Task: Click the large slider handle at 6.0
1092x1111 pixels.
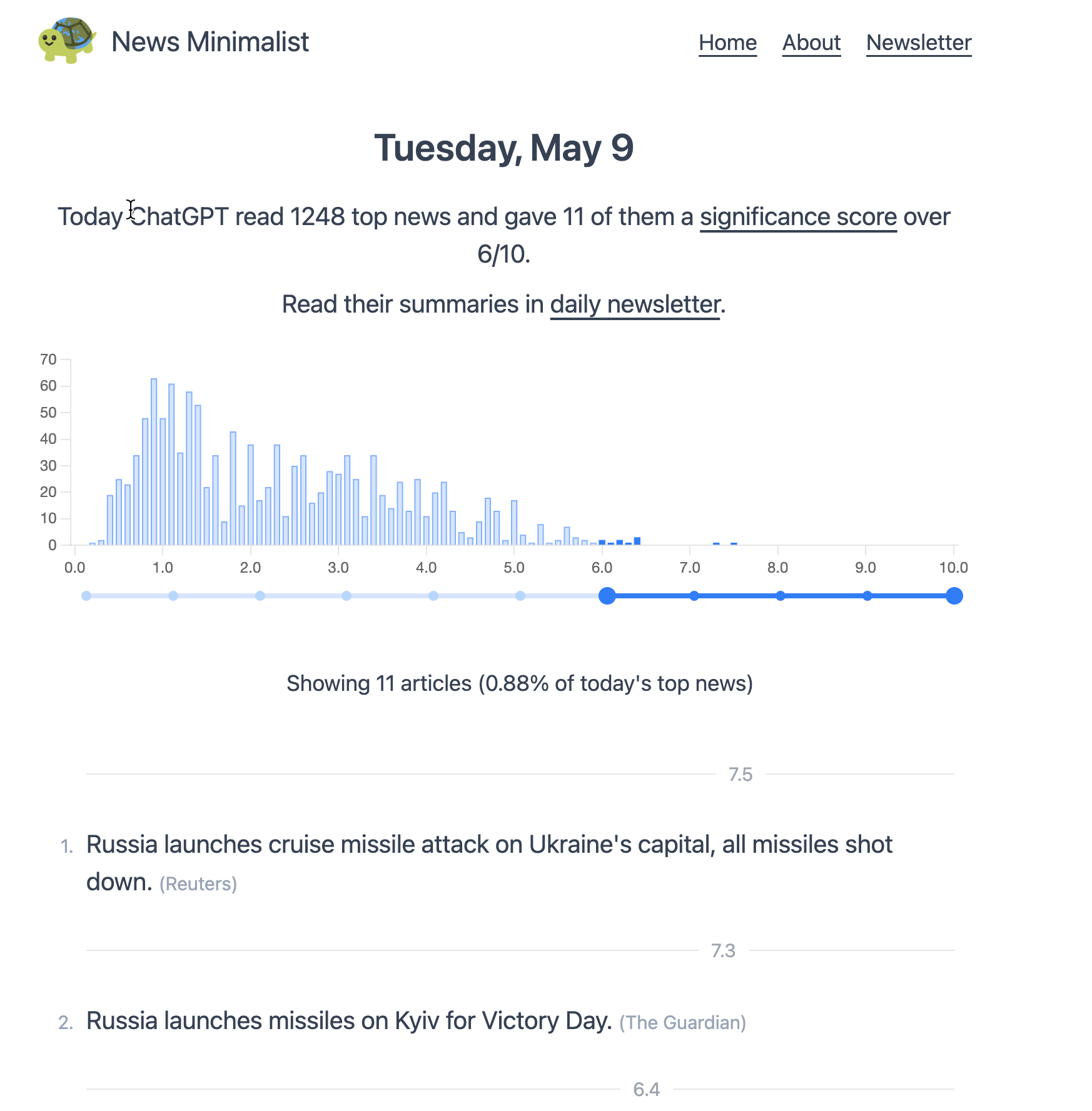Action: [607, 596]
